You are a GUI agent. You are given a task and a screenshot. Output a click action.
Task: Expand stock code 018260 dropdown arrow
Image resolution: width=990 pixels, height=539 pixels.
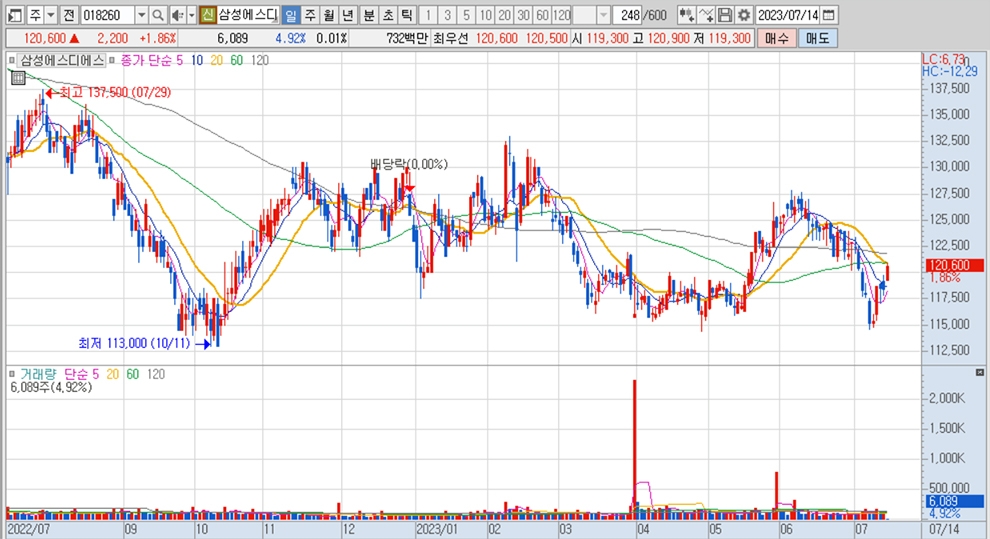pyautogui.click(x=141, y=15)
